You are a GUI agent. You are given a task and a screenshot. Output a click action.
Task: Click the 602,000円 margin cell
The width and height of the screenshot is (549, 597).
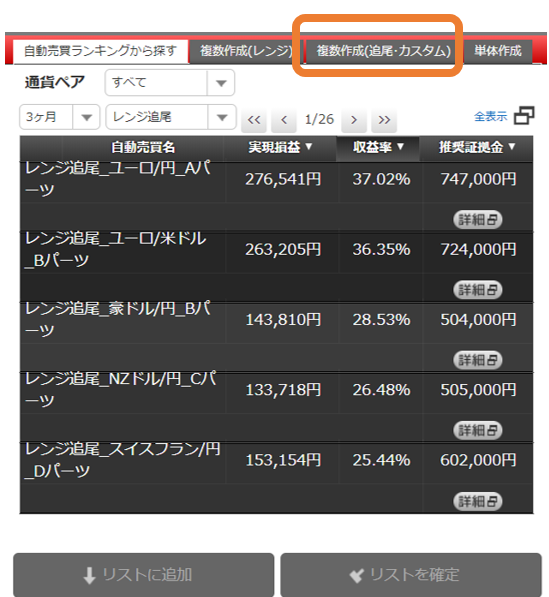[x=479, y=460]
